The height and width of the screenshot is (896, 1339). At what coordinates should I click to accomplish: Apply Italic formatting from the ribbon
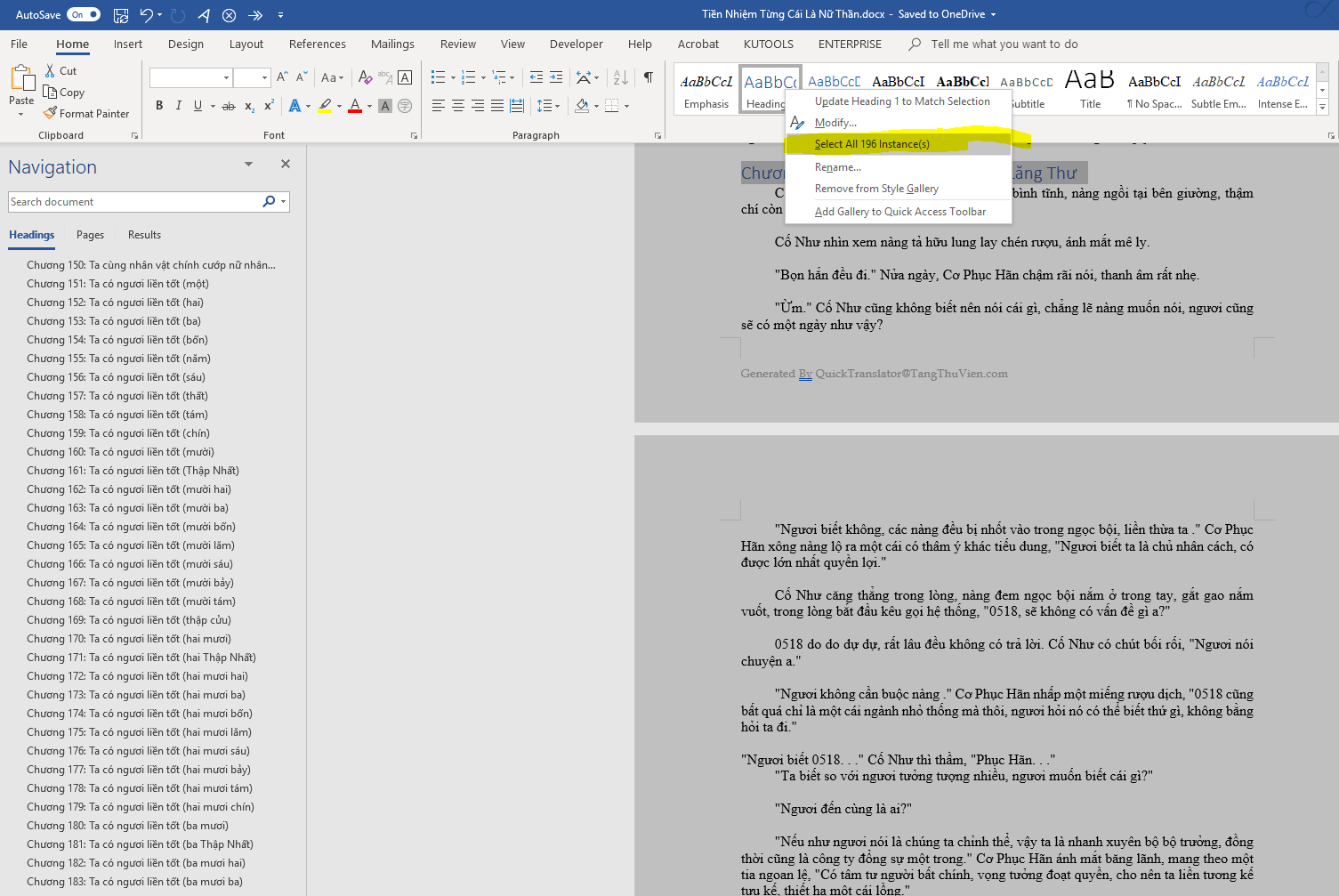pos(178,106)
